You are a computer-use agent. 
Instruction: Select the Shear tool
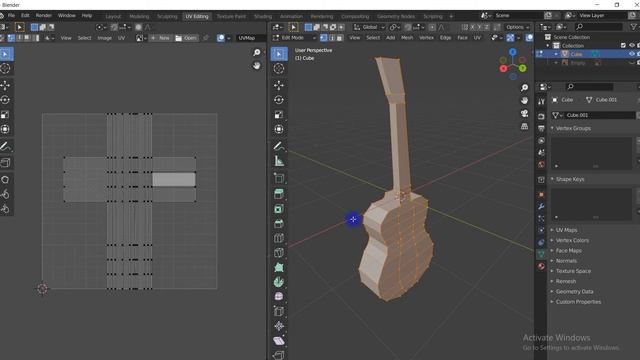(x=279, y=341)
